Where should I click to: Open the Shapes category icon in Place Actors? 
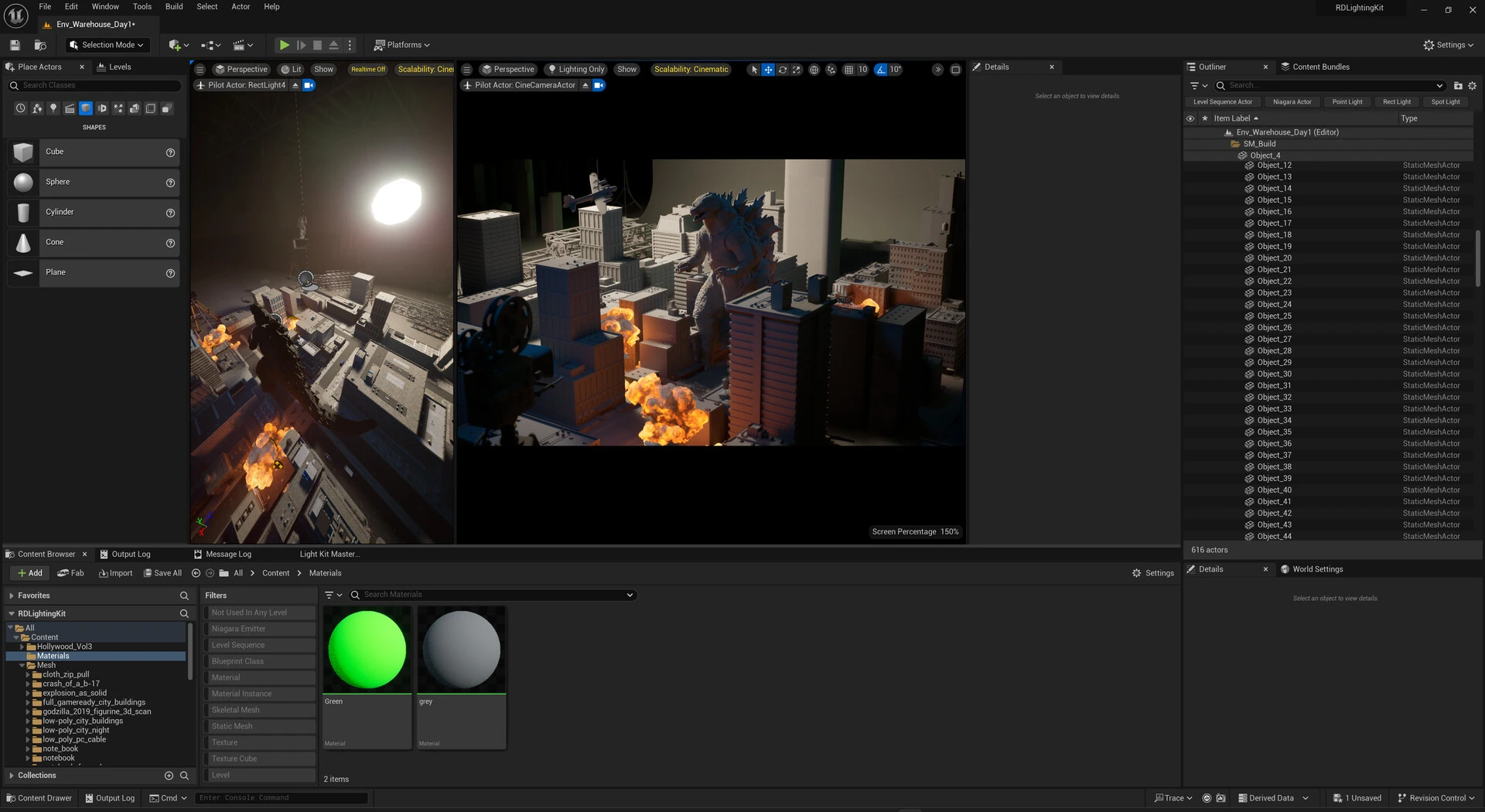point(86,108)
